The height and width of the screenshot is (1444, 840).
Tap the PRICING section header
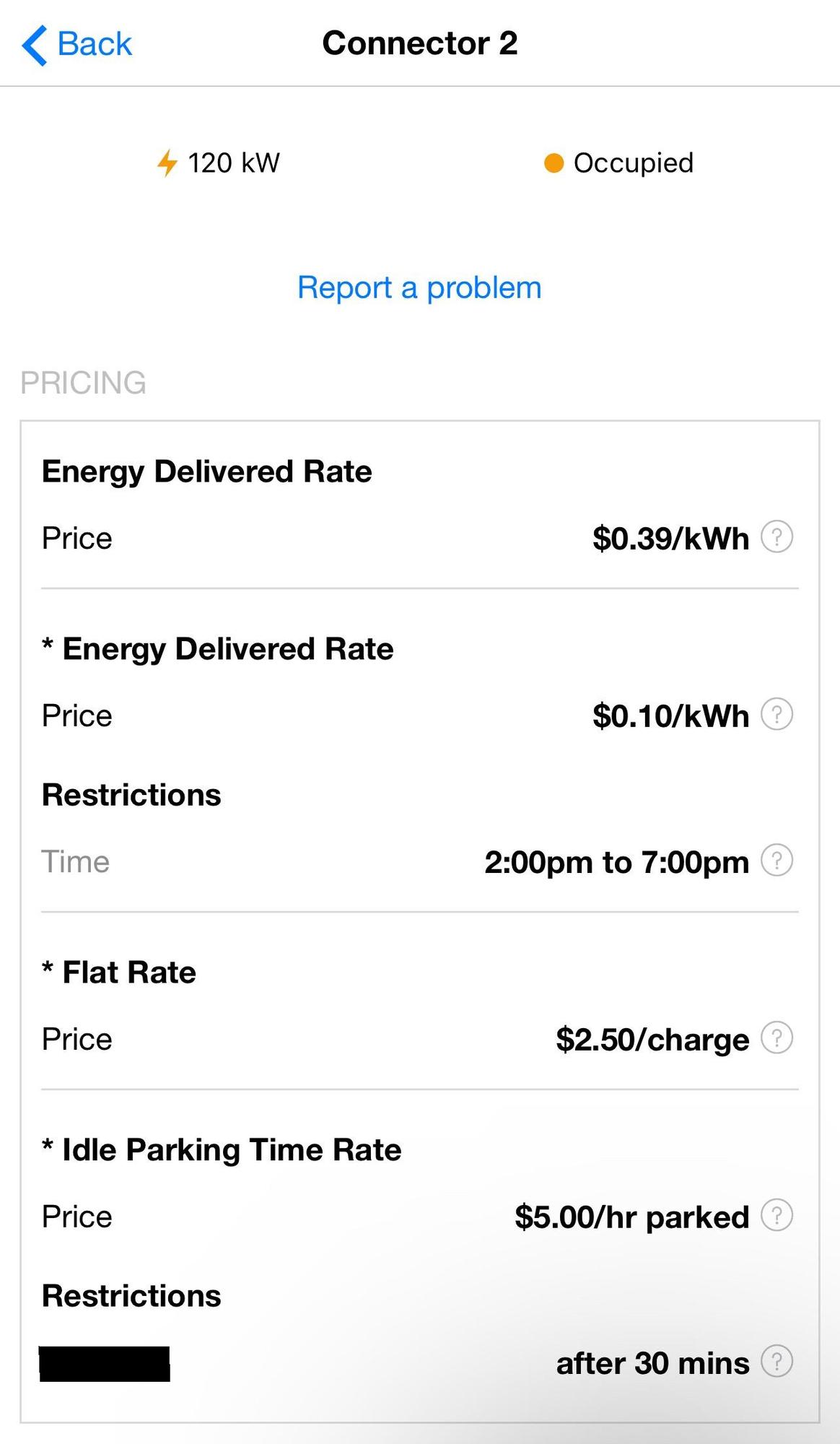[x=83, y=383]
